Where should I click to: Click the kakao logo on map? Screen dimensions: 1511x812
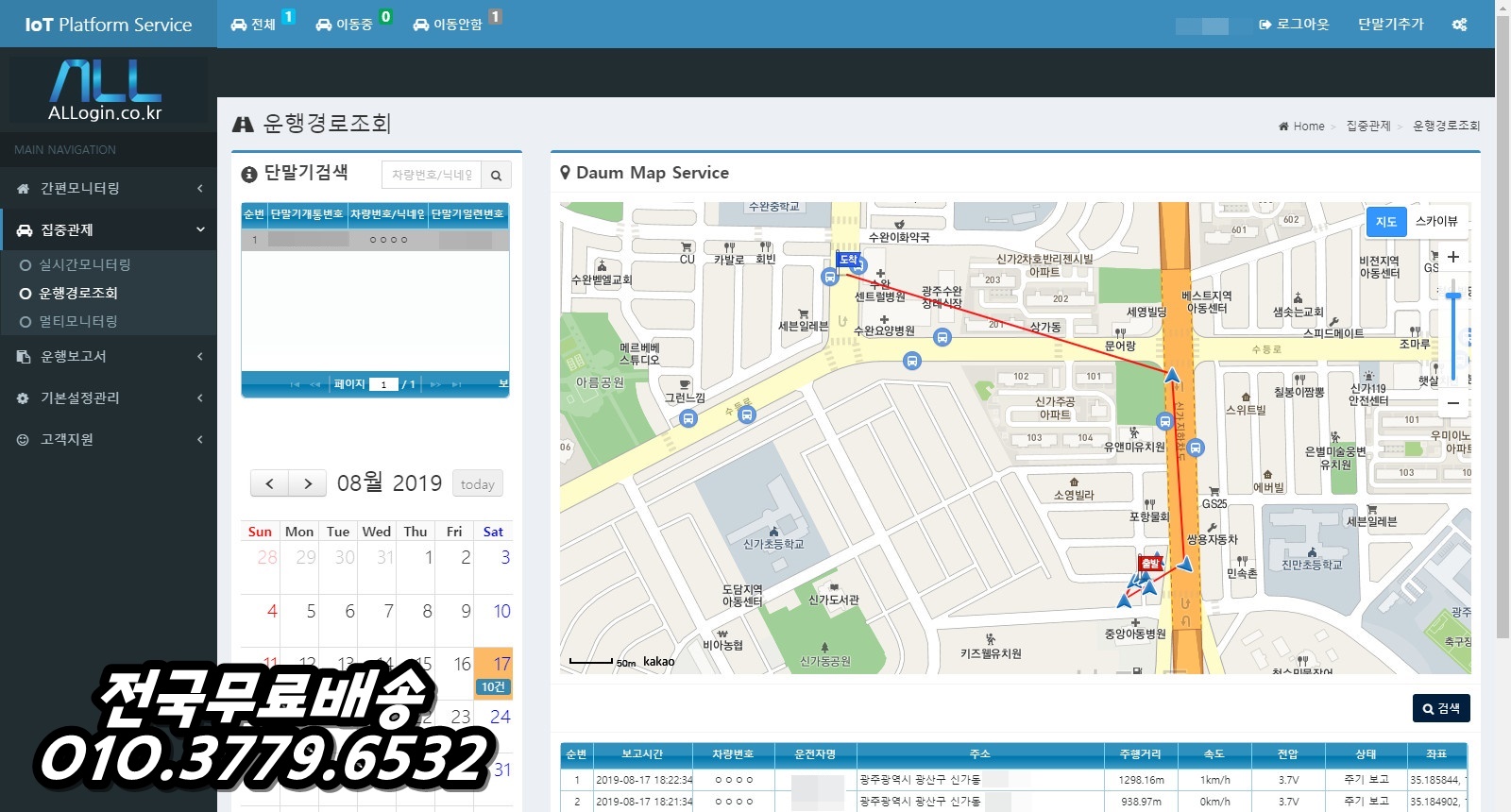coord(659,662)
